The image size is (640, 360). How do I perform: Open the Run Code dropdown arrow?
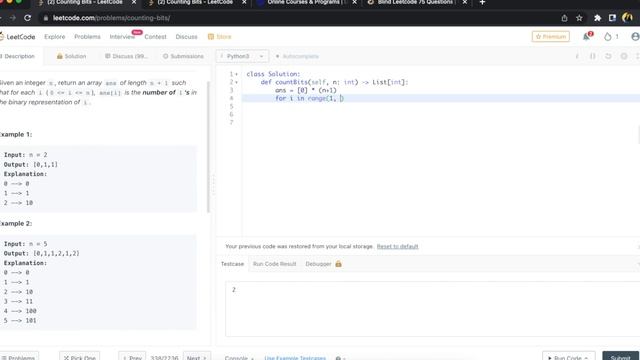pos(586,358)
